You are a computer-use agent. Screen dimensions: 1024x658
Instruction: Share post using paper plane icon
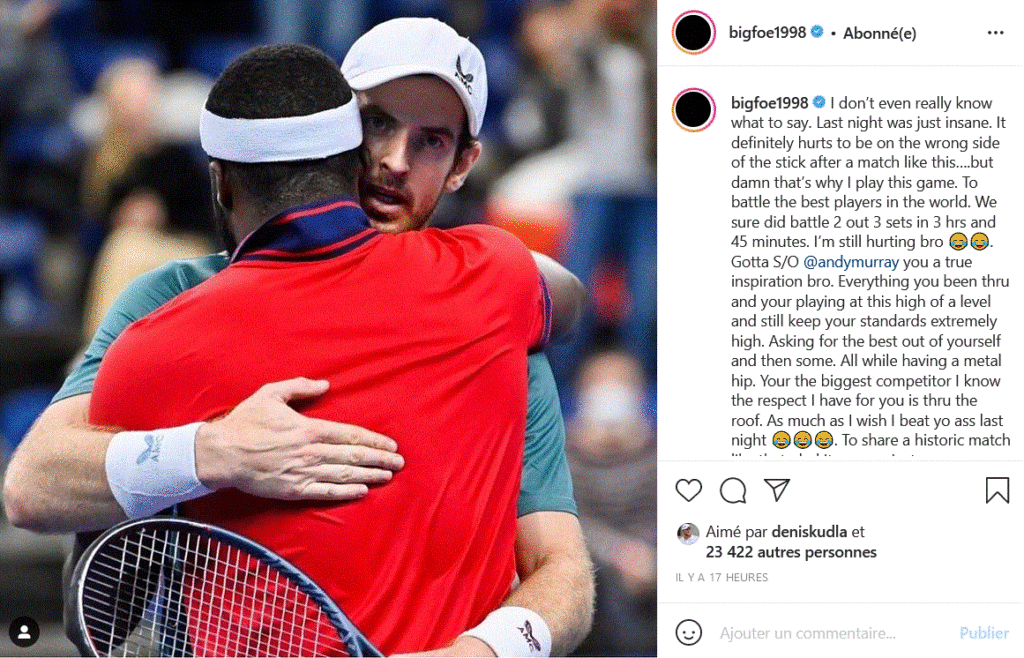point(777,490)
